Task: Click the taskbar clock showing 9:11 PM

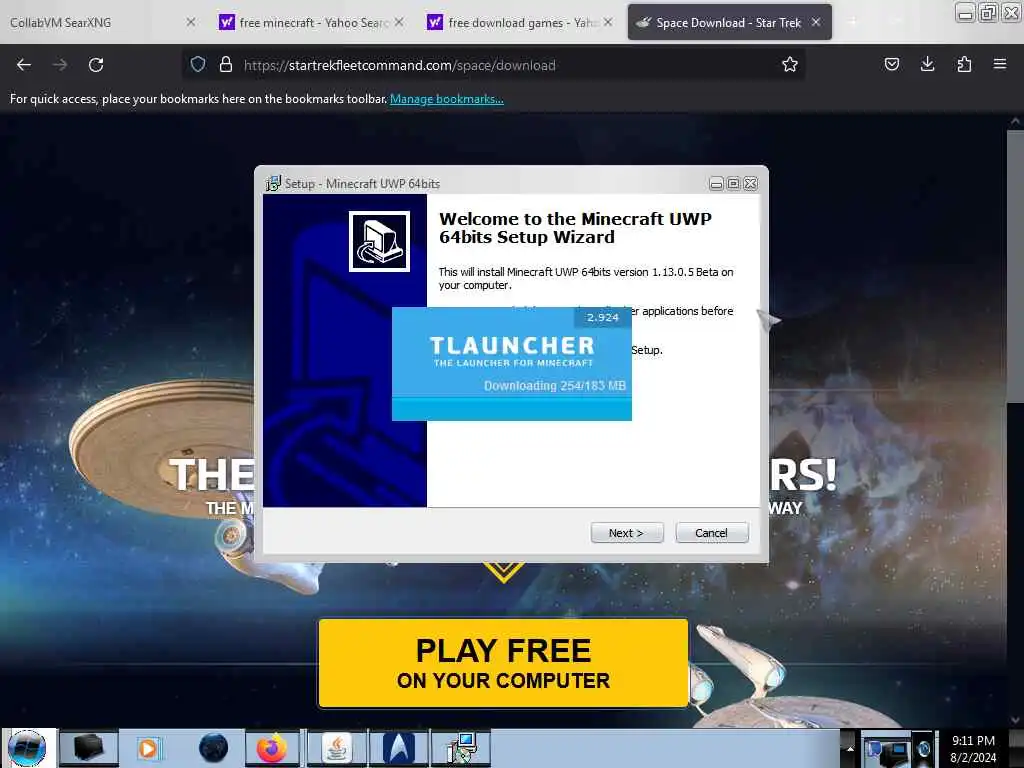Action: pyautogui.click(x=973, y=748)
